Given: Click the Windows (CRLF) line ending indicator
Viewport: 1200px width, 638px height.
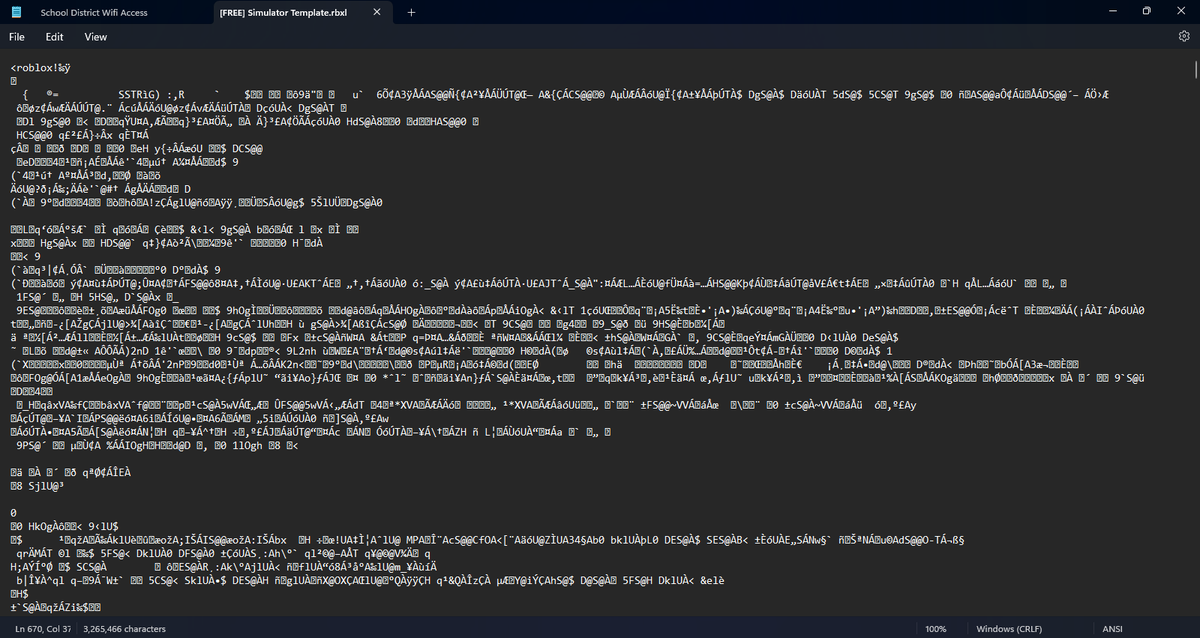Looking at the screenshot, I should click(1009, 629).
